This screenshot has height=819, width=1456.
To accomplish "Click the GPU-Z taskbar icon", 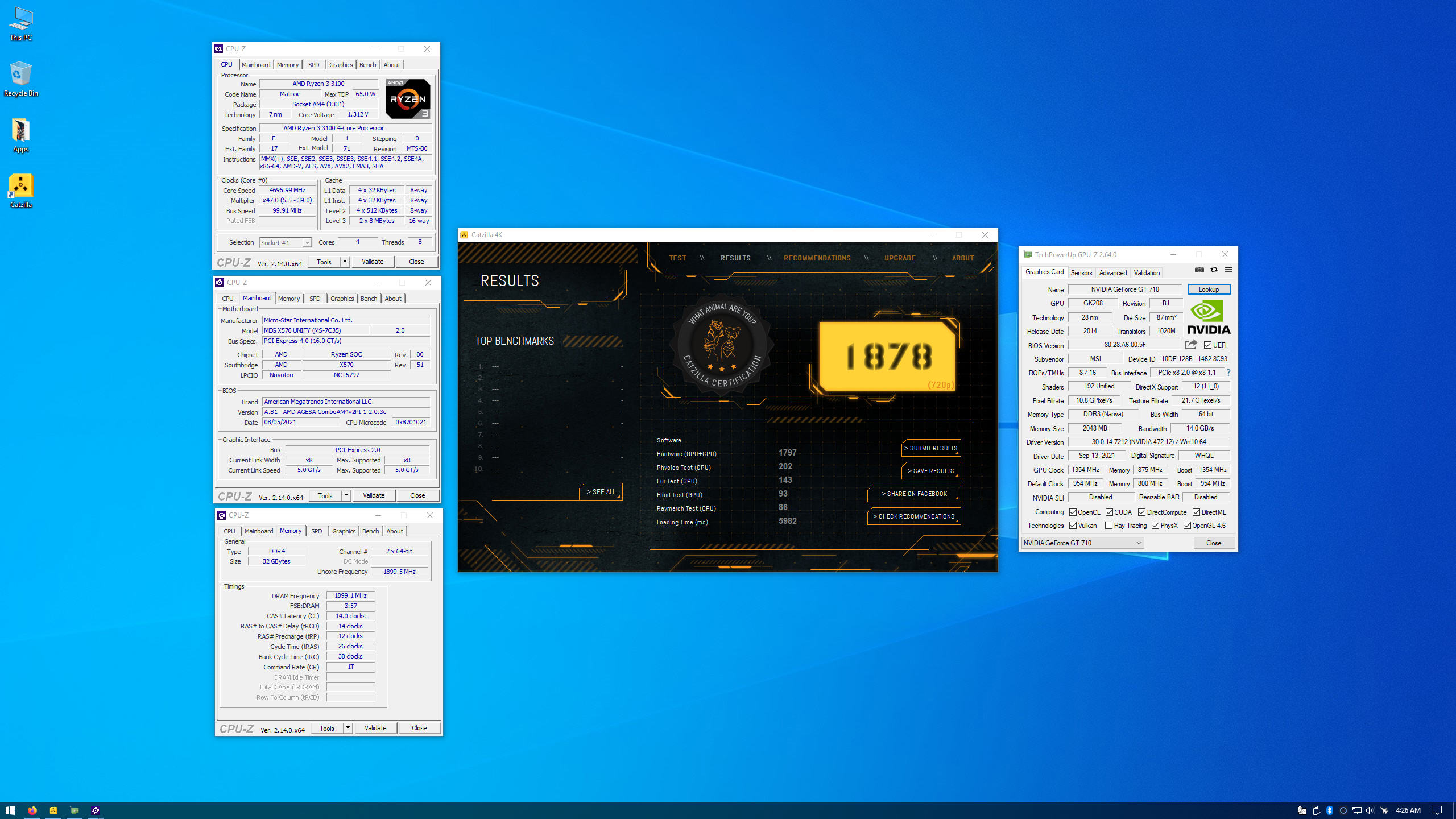I will point(75,810).
